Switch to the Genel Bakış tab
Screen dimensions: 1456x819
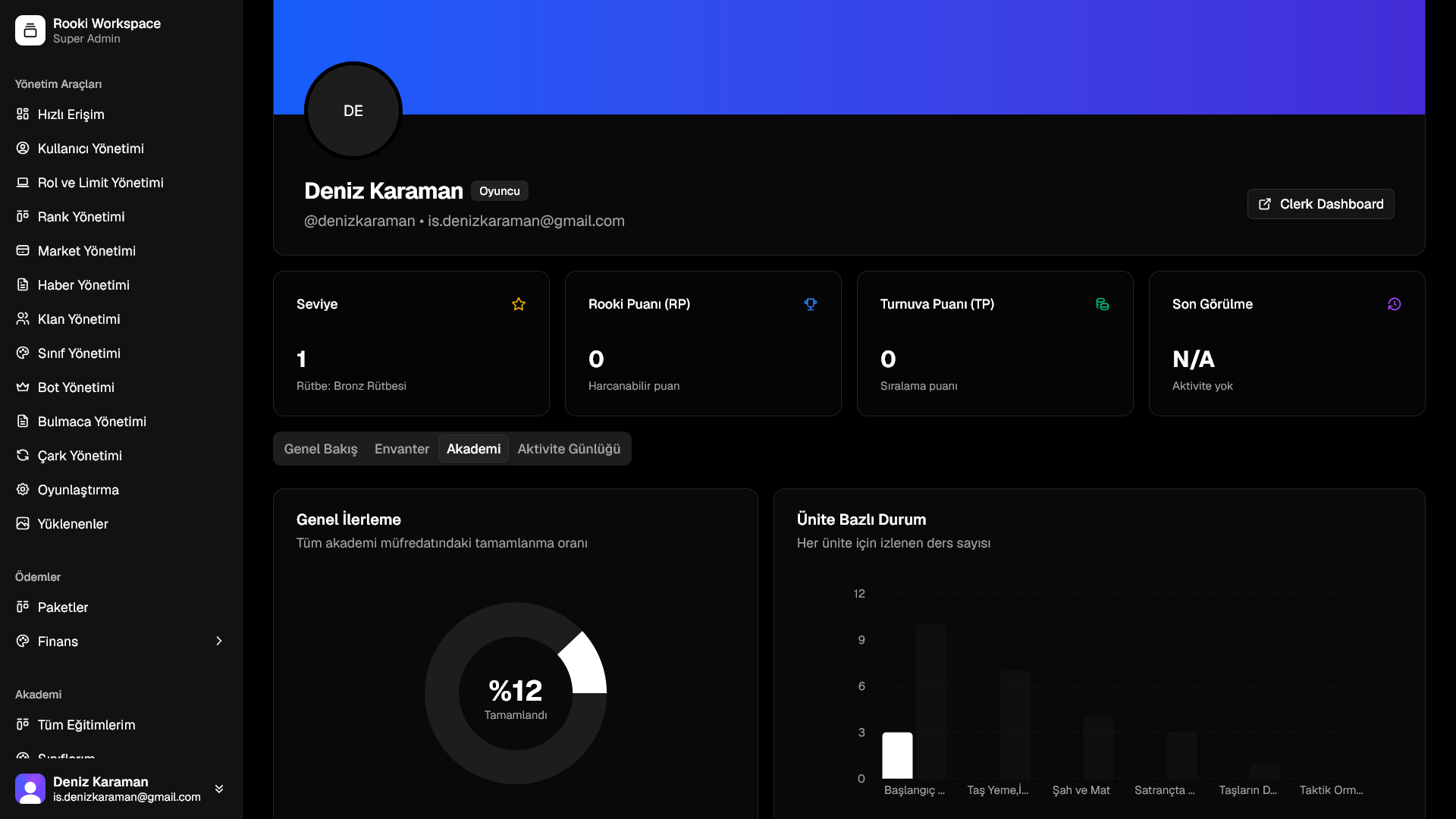click(x=321, y=449)
